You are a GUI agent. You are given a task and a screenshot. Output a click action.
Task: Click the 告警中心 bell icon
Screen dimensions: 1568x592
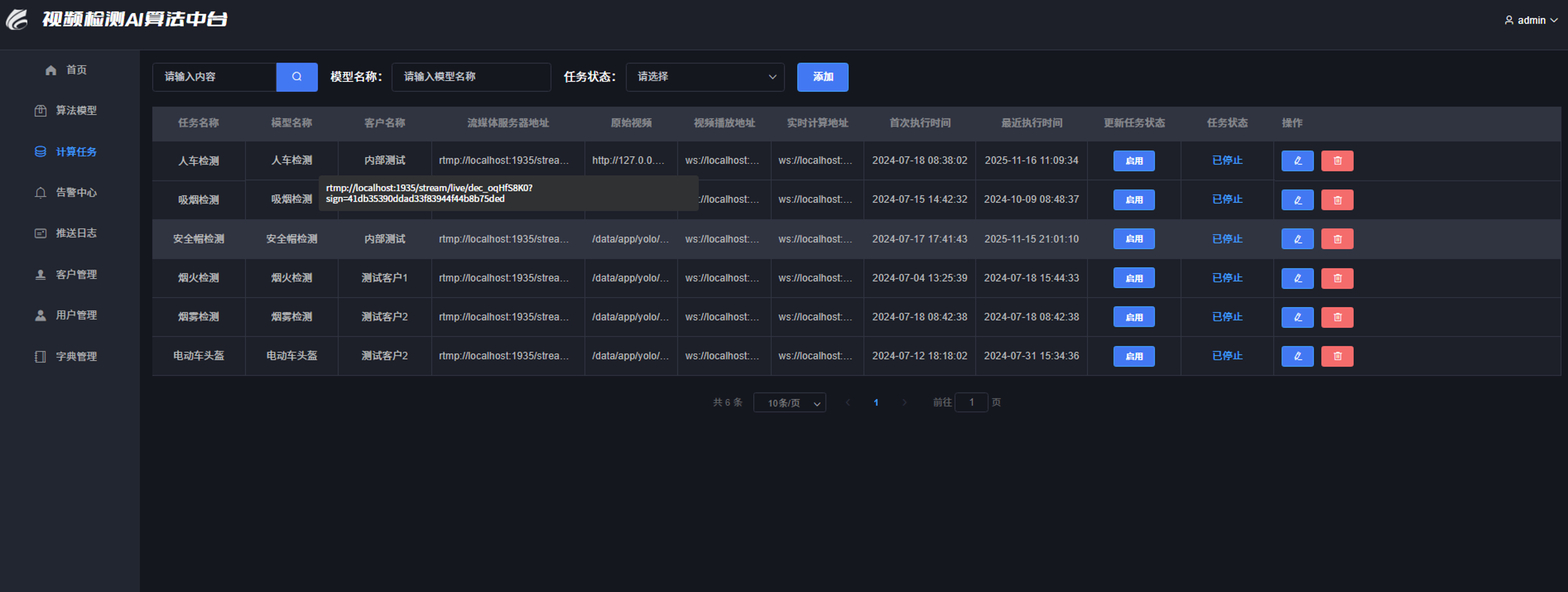[x=40, y=192]
